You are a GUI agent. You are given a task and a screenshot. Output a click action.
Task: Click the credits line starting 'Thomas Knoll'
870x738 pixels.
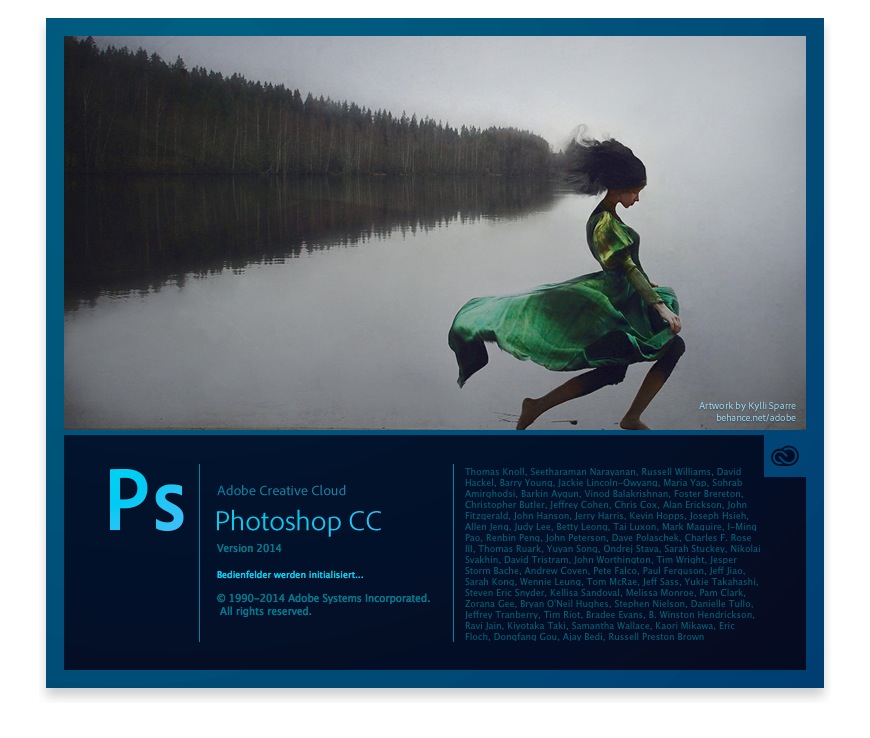[603, 472]
